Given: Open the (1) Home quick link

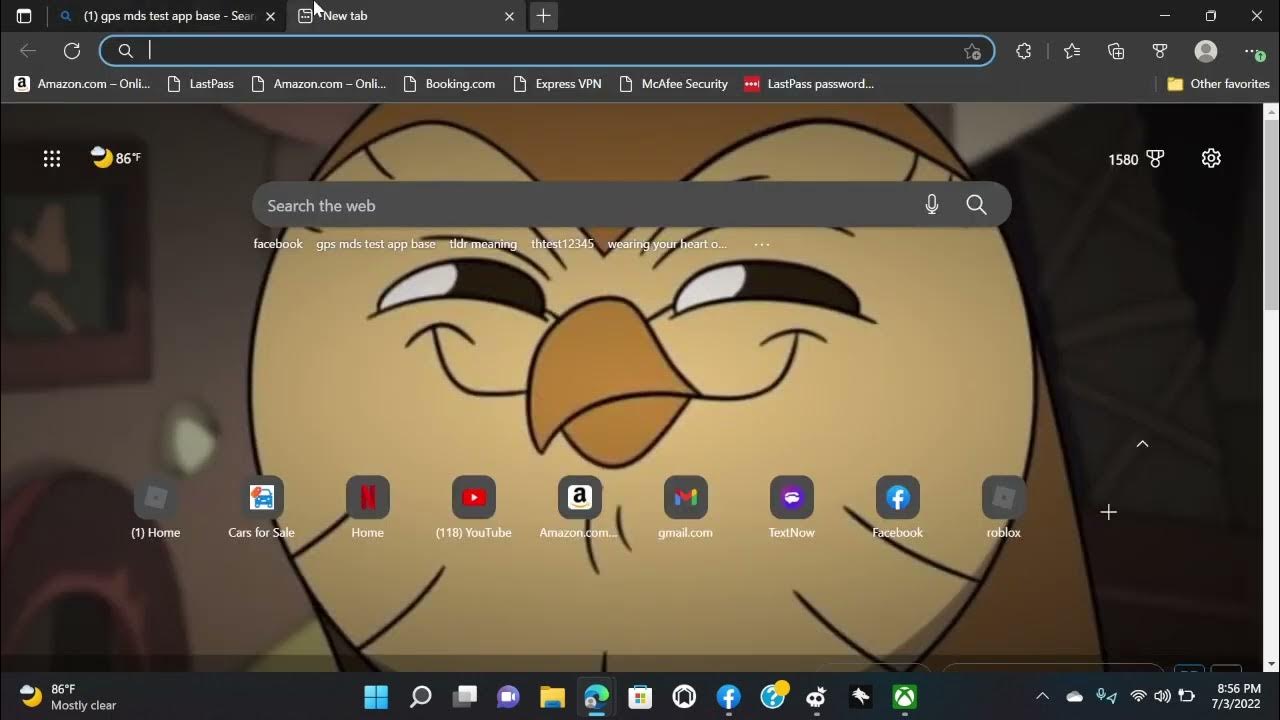Looking at the screenshot, I should (156, 508).
